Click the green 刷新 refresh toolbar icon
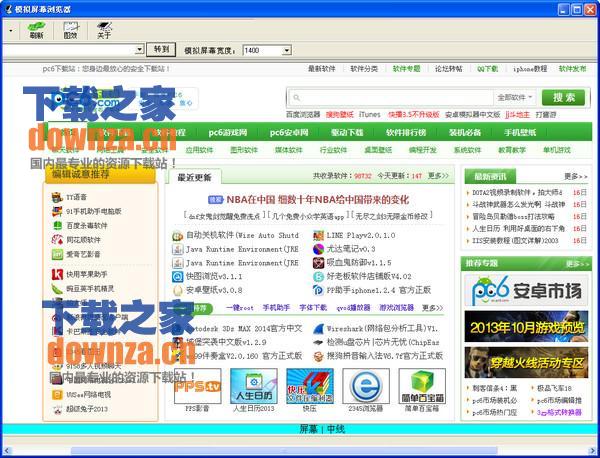This screenshot has height=458, width=600. [x=36, y=30]
